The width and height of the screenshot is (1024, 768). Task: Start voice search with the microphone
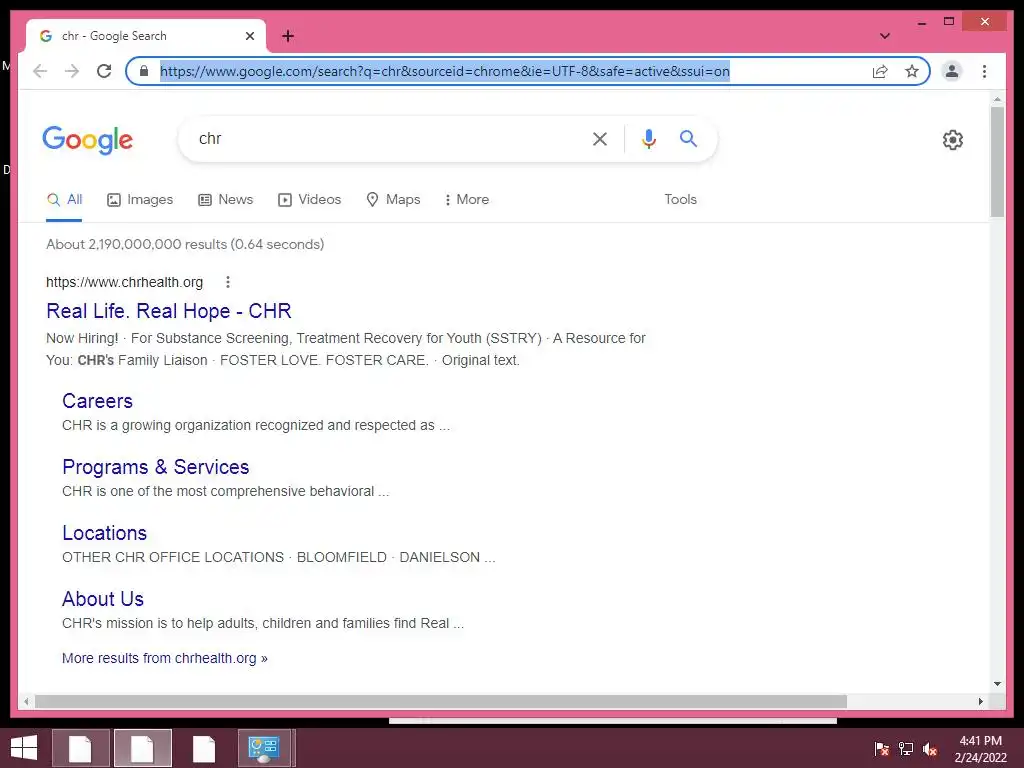[x=648, y=138]
